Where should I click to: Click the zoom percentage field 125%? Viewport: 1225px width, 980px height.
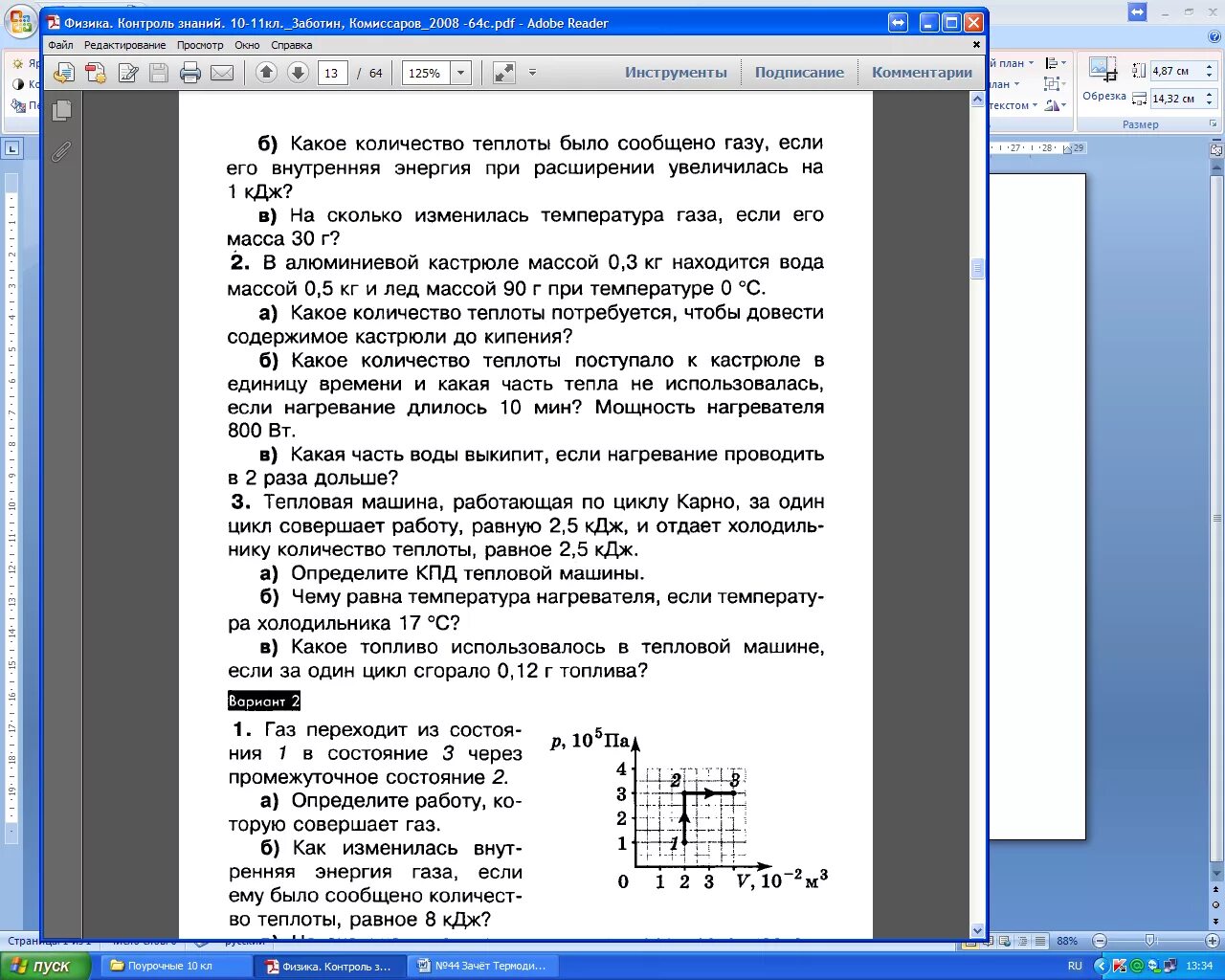[x=426, y=73]
